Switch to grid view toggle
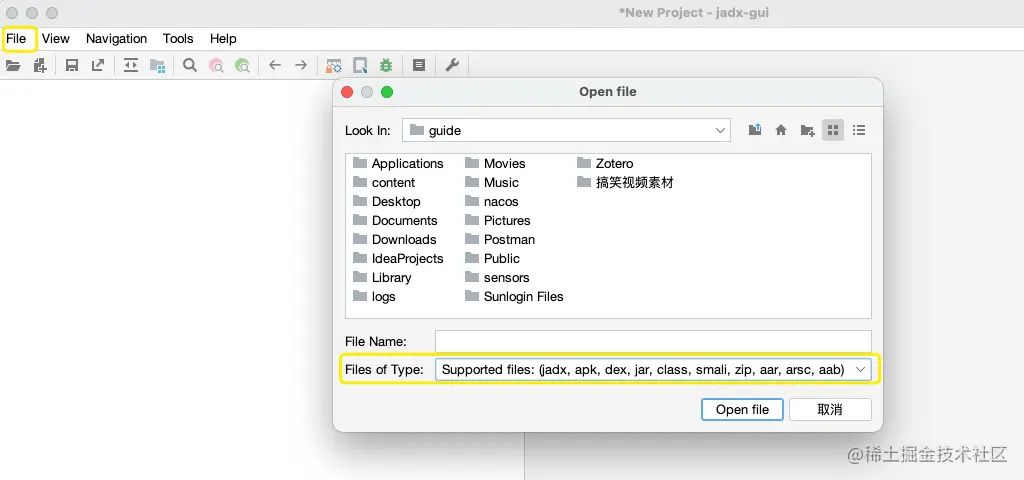This screenshot has height=480, width=1024. click(833, 130)
